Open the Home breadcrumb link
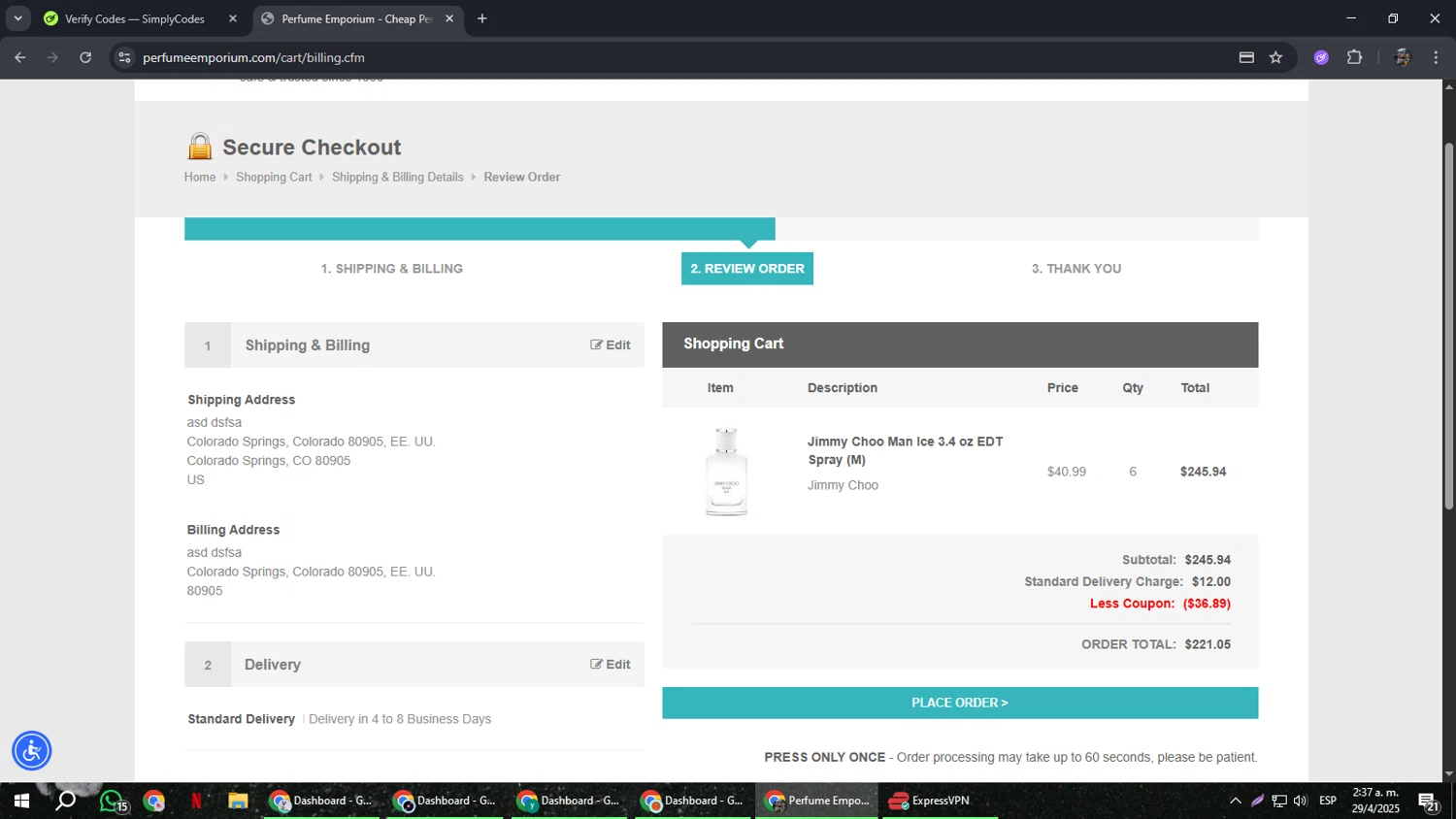Viewport: 1456px width, 819px height. coord(200,177)
